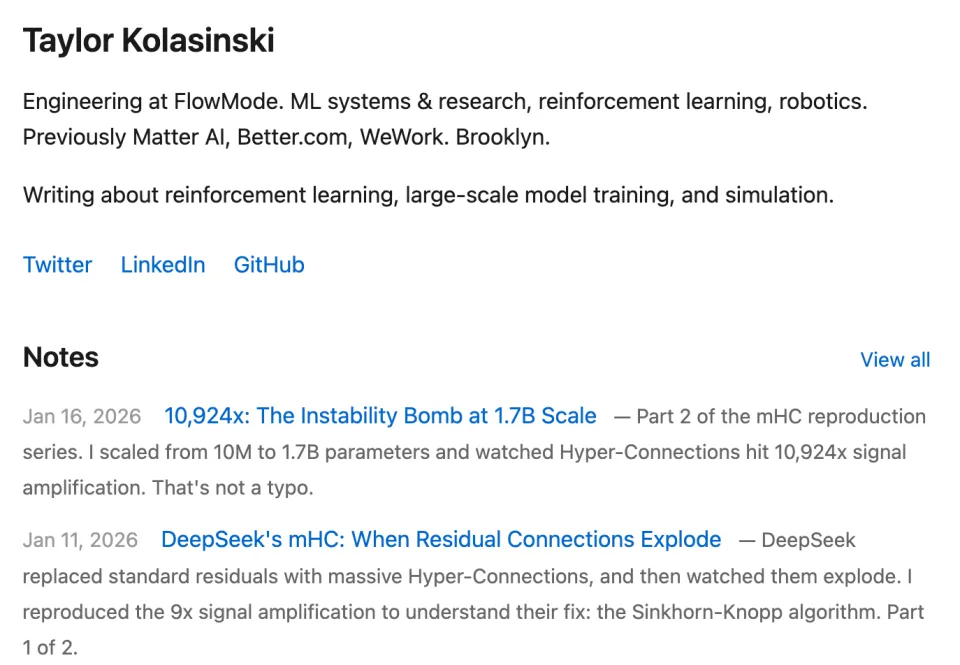The image size is (960, 665).
Task: Click the Notes section heading
Action: coord(61,358)
